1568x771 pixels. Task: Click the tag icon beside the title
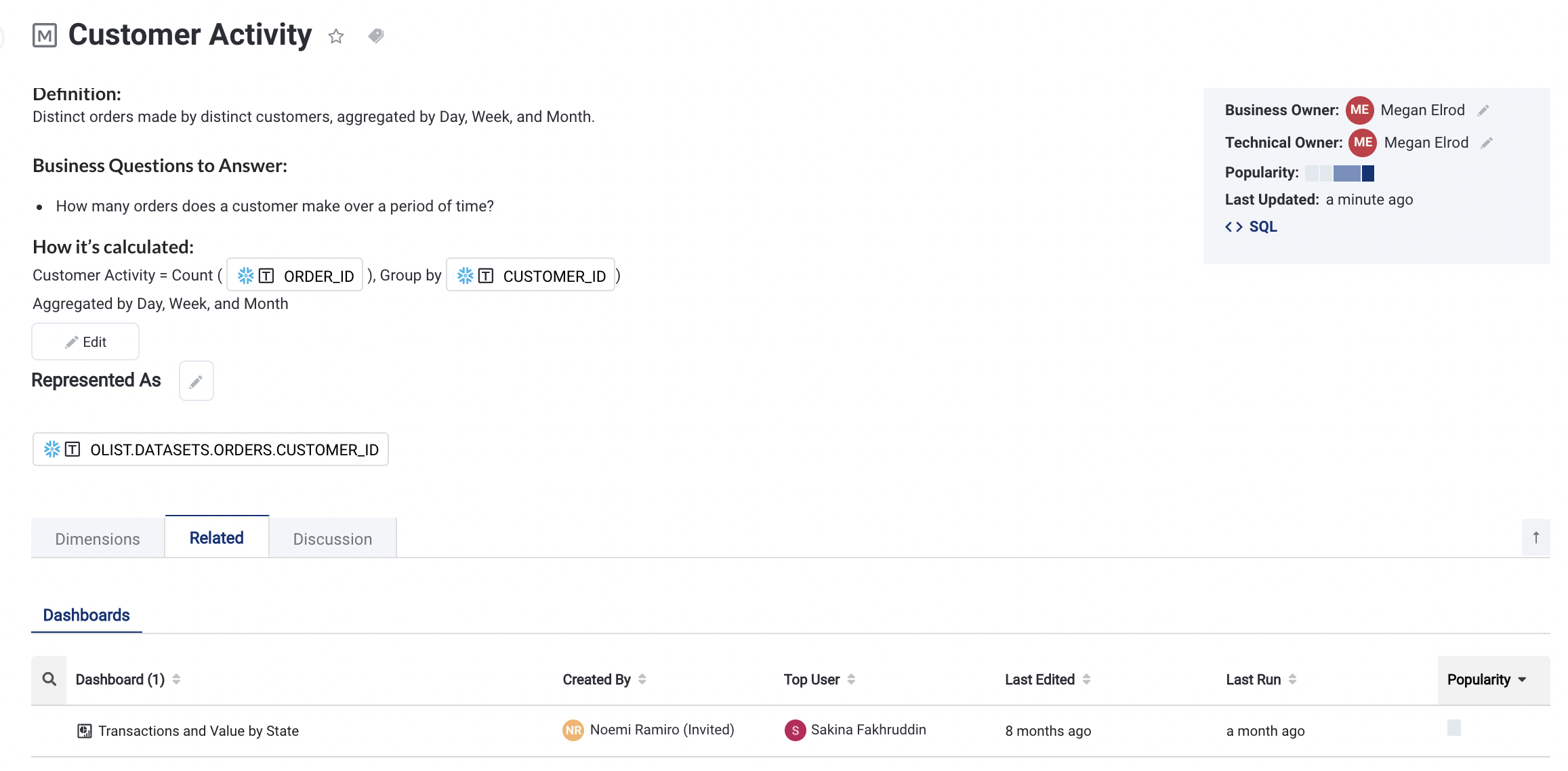coord(376,35)
